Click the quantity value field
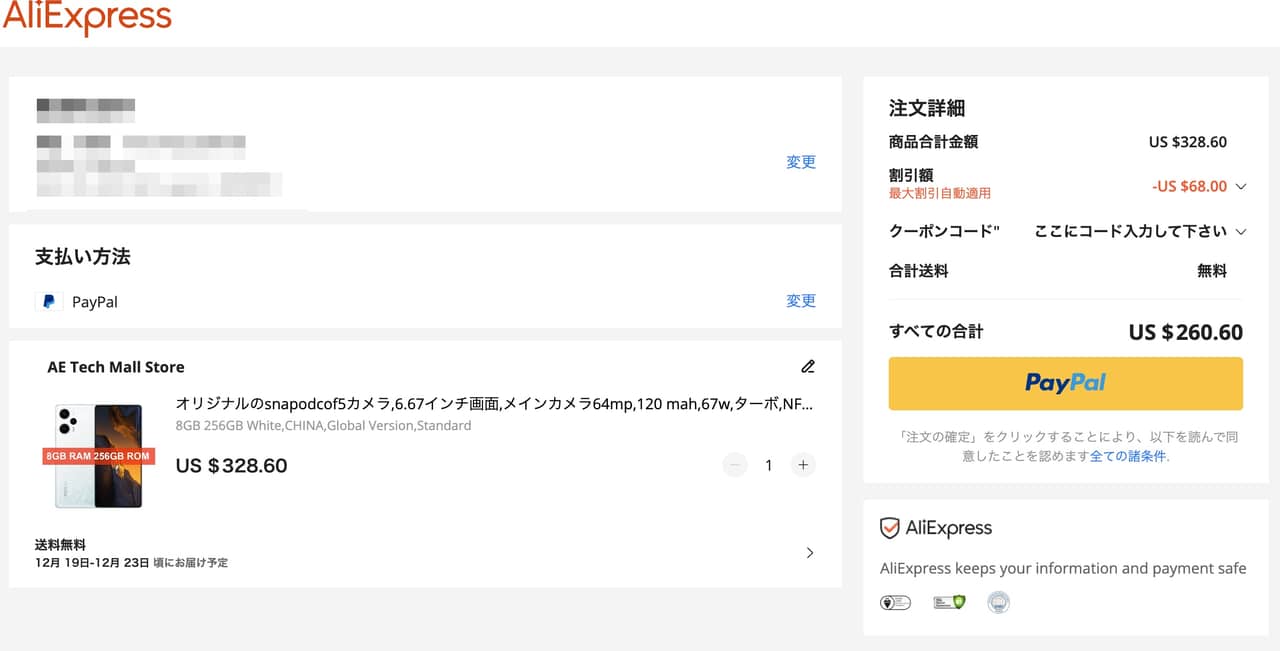The width and height of the screenshot is (1280, 651). point(768,465)
